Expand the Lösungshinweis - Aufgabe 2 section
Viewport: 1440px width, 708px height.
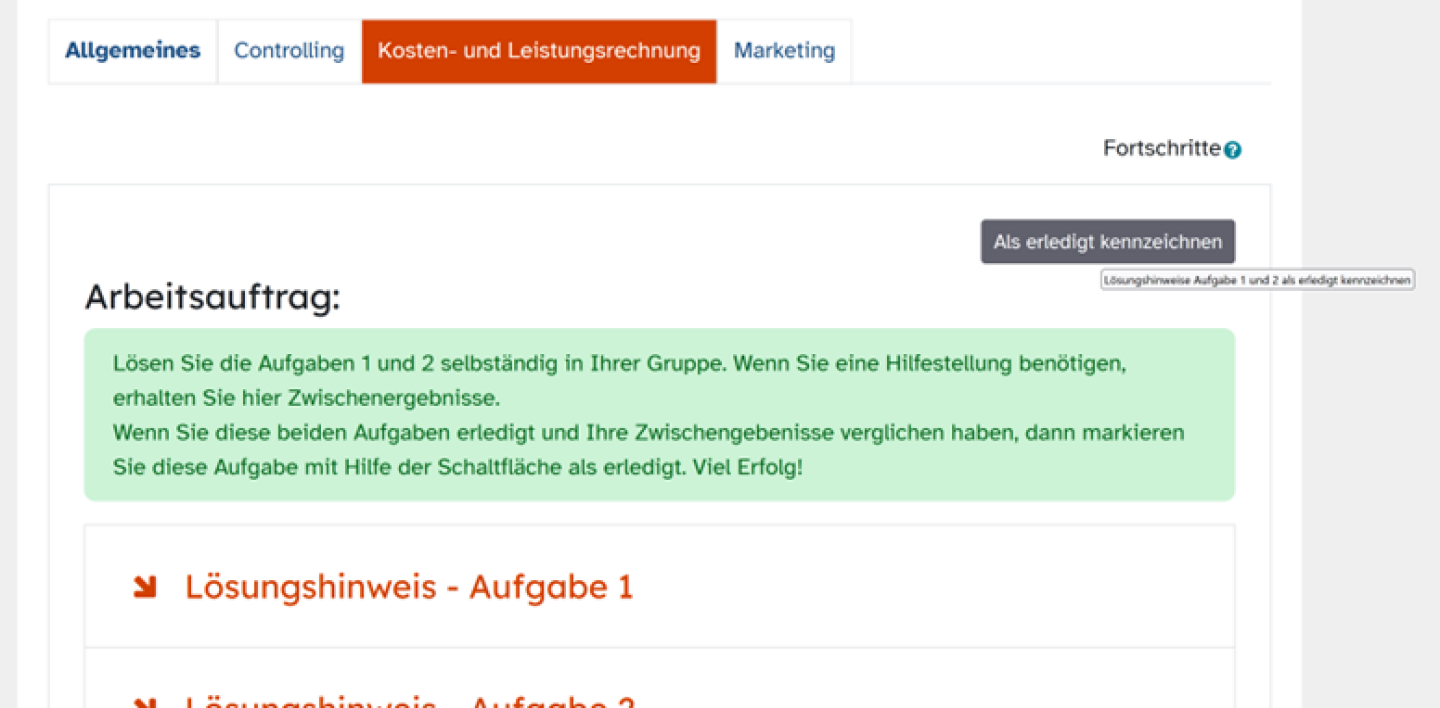tap(408, 701)
